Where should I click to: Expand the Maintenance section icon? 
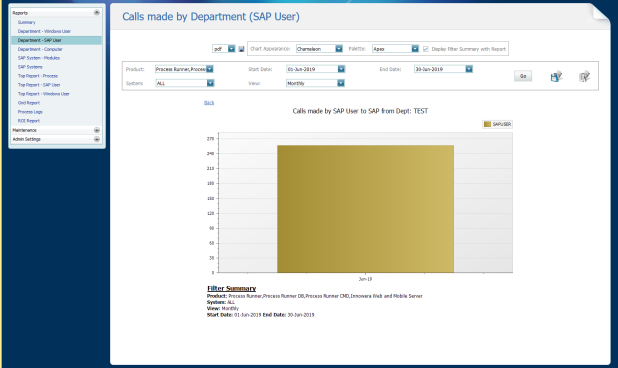point(97,130)
